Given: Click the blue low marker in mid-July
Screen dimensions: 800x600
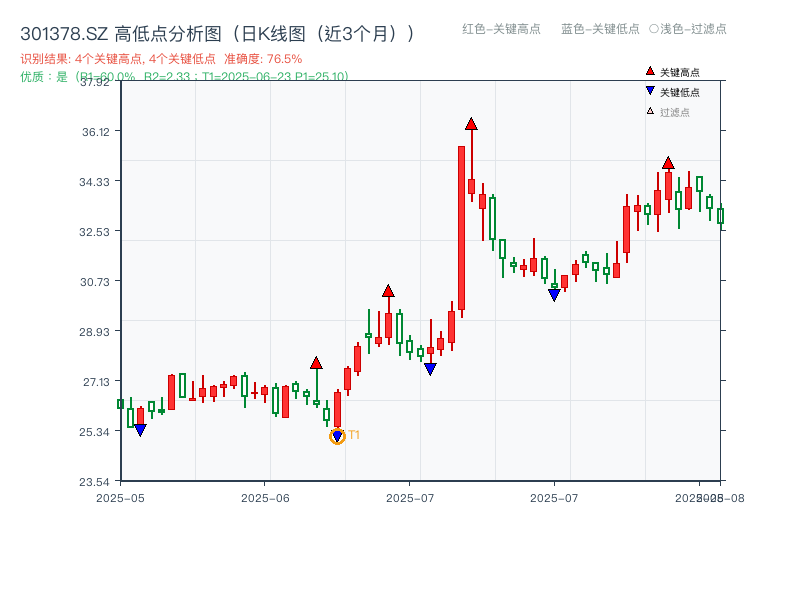Looking at the screenshot, I should click(553, 294).
